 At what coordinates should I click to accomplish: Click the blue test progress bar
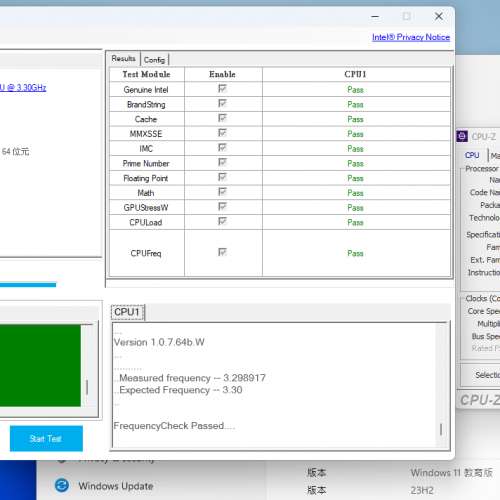click(28, 285)
